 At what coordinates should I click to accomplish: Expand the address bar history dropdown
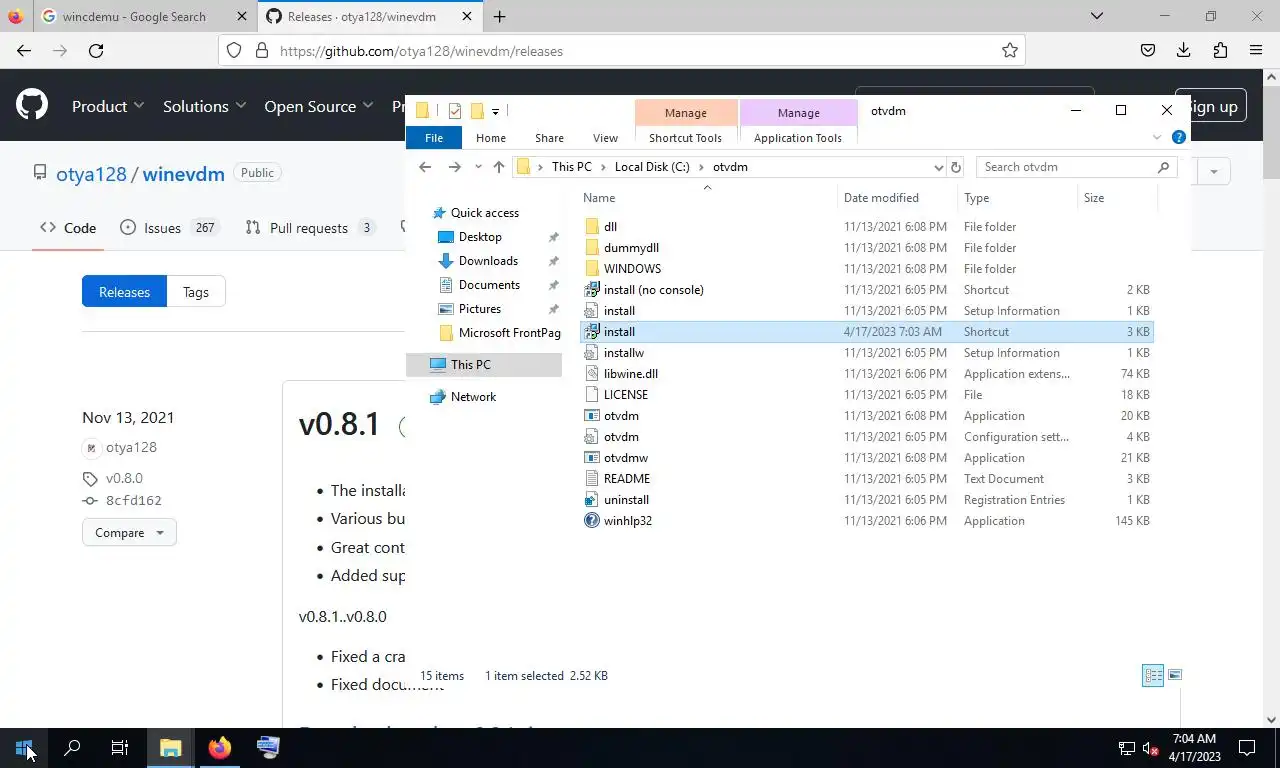click(938, 167)
